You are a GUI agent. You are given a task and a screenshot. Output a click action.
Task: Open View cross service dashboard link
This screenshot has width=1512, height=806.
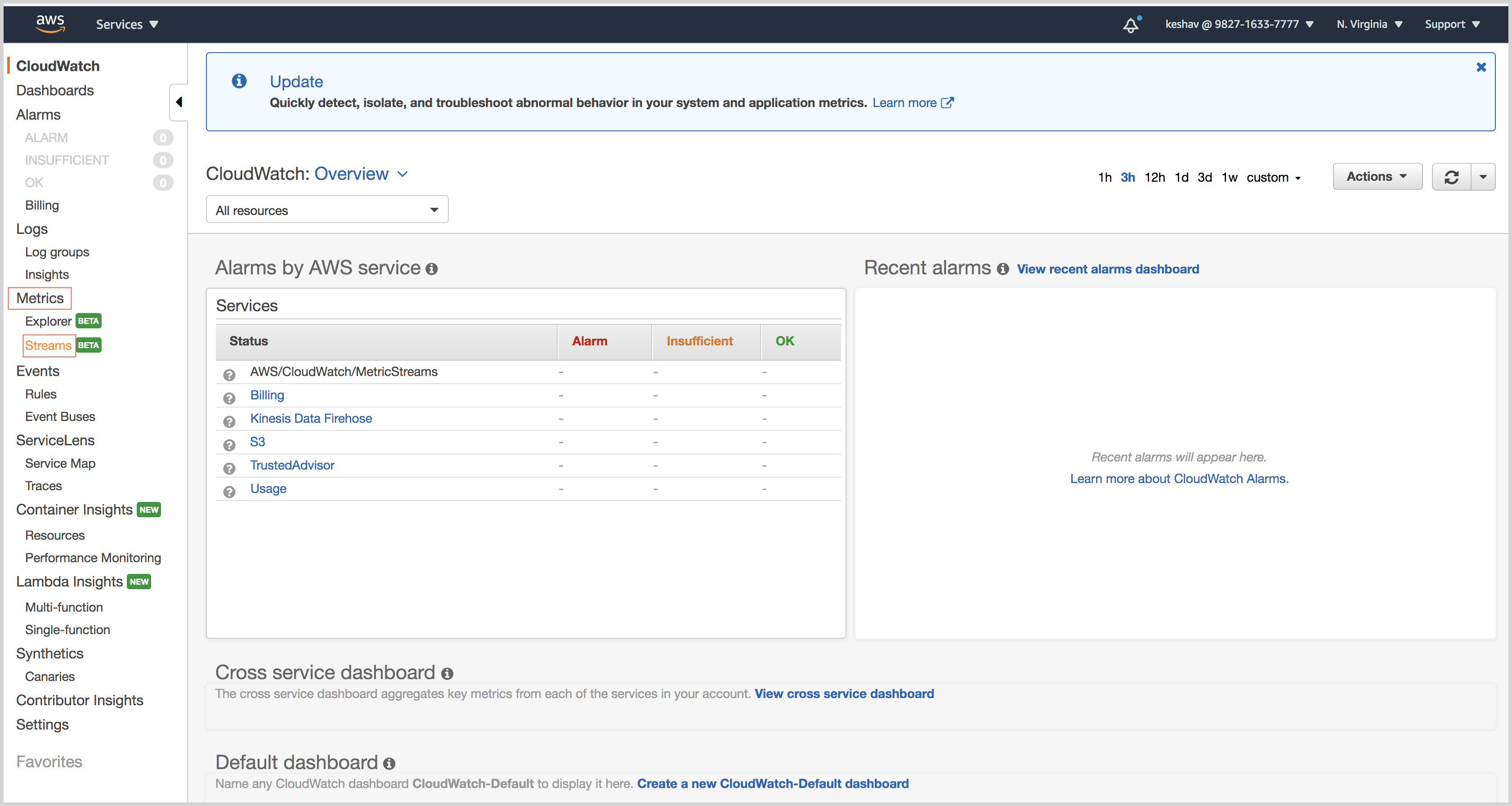[x=844, y=694]
